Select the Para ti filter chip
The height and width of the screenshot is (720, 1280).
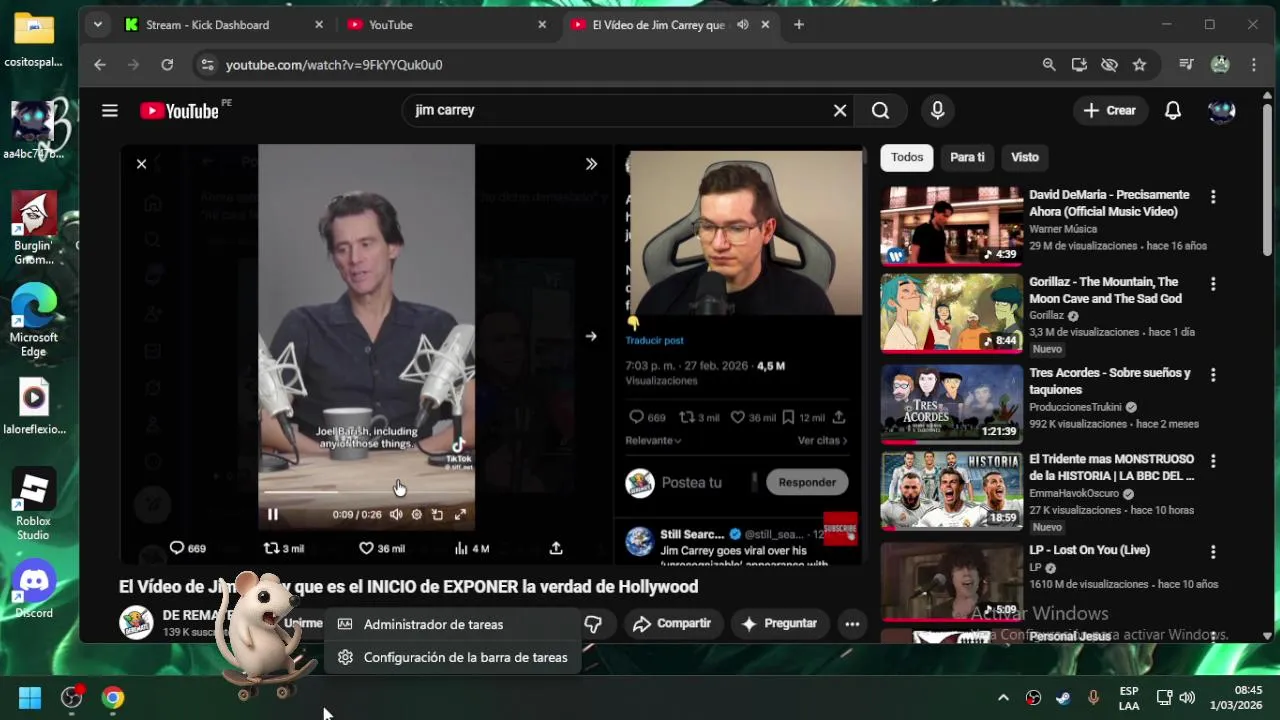967,157
